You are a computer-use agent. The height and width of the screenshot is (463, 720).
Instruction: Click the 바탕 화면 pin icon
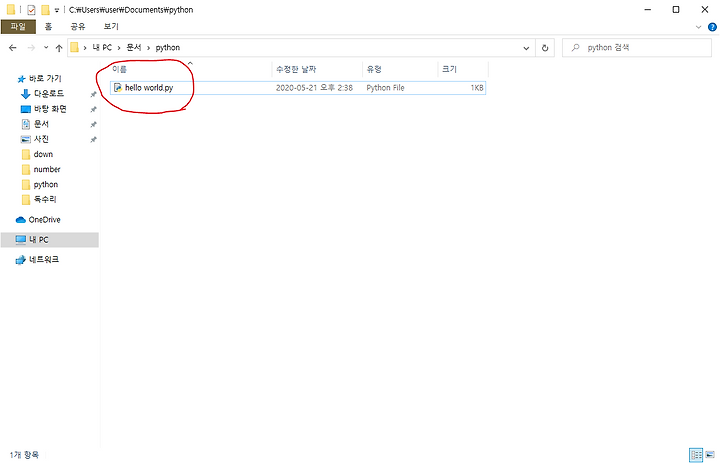pyautogui.click(x=93, y=109)
